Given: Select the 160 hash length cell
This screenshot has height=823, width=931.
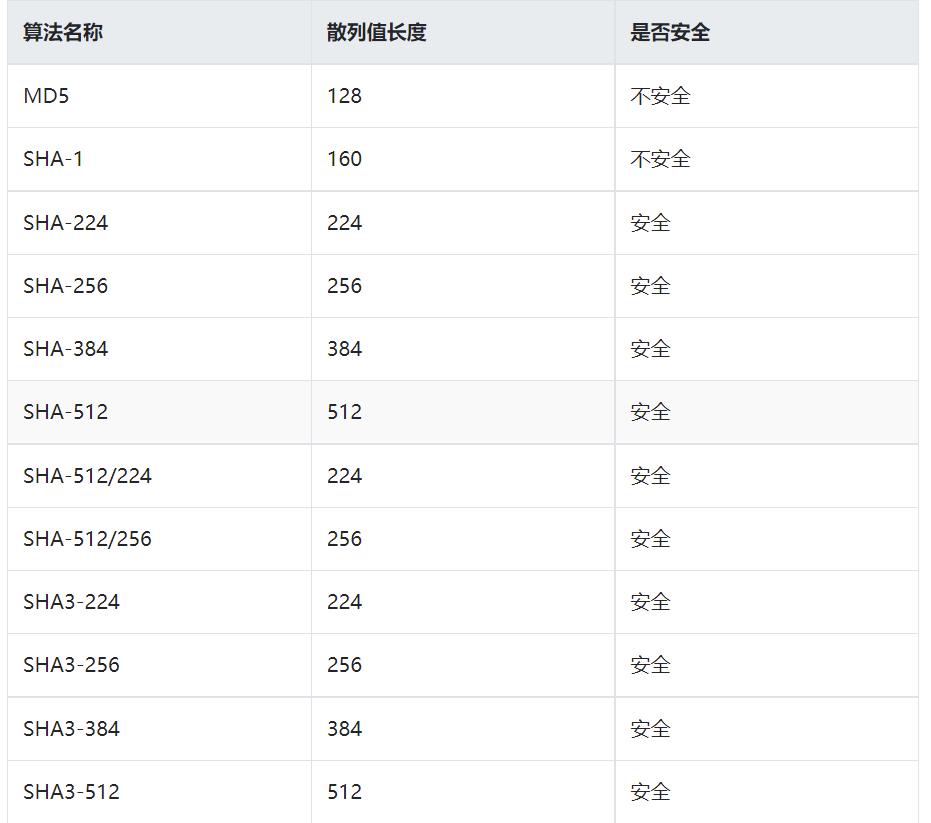Looking at the screenshot, I should point(344,159).
